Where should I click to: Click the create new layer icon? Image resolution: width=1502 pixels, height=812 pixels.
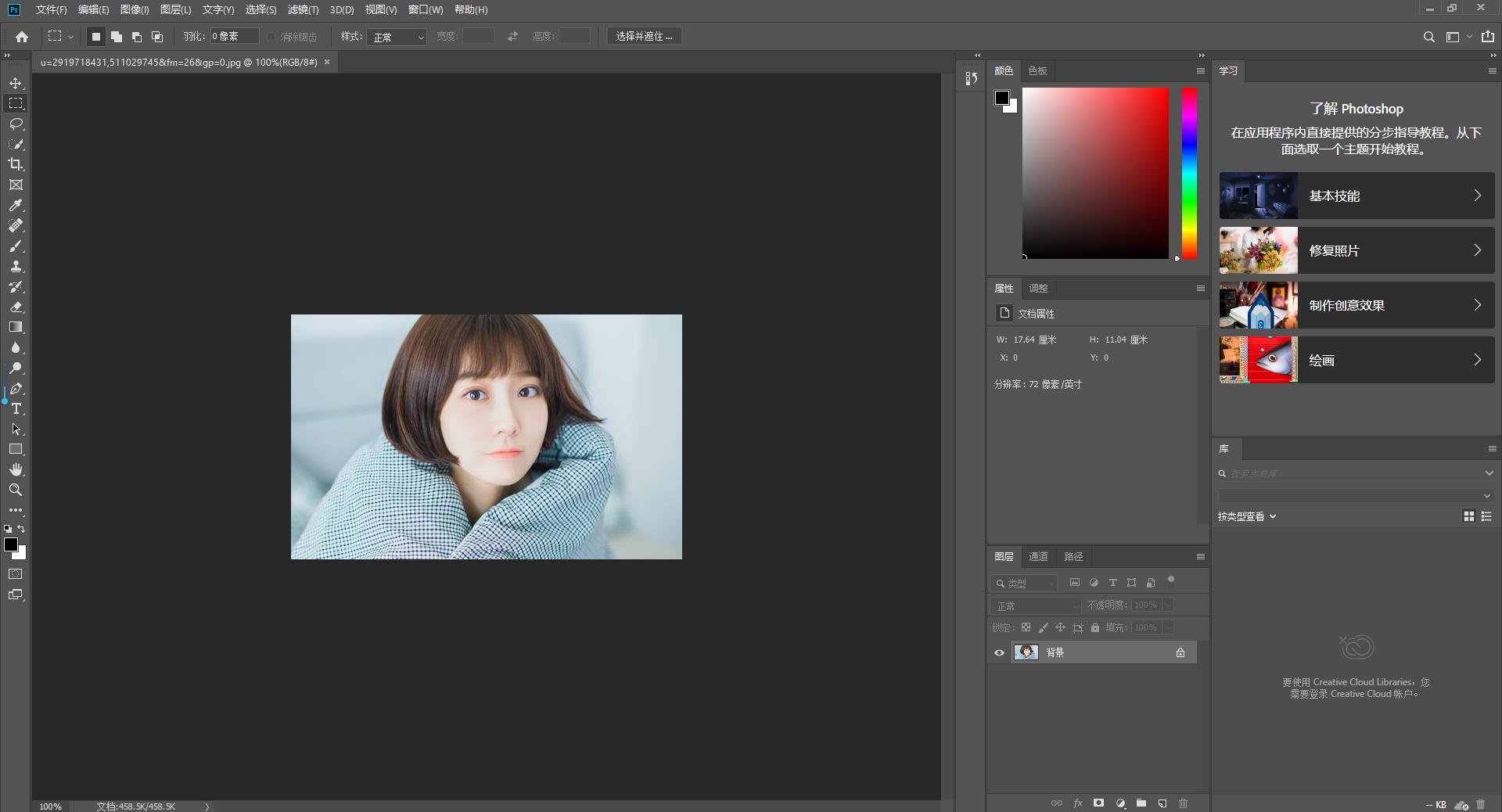(1162, 803)
